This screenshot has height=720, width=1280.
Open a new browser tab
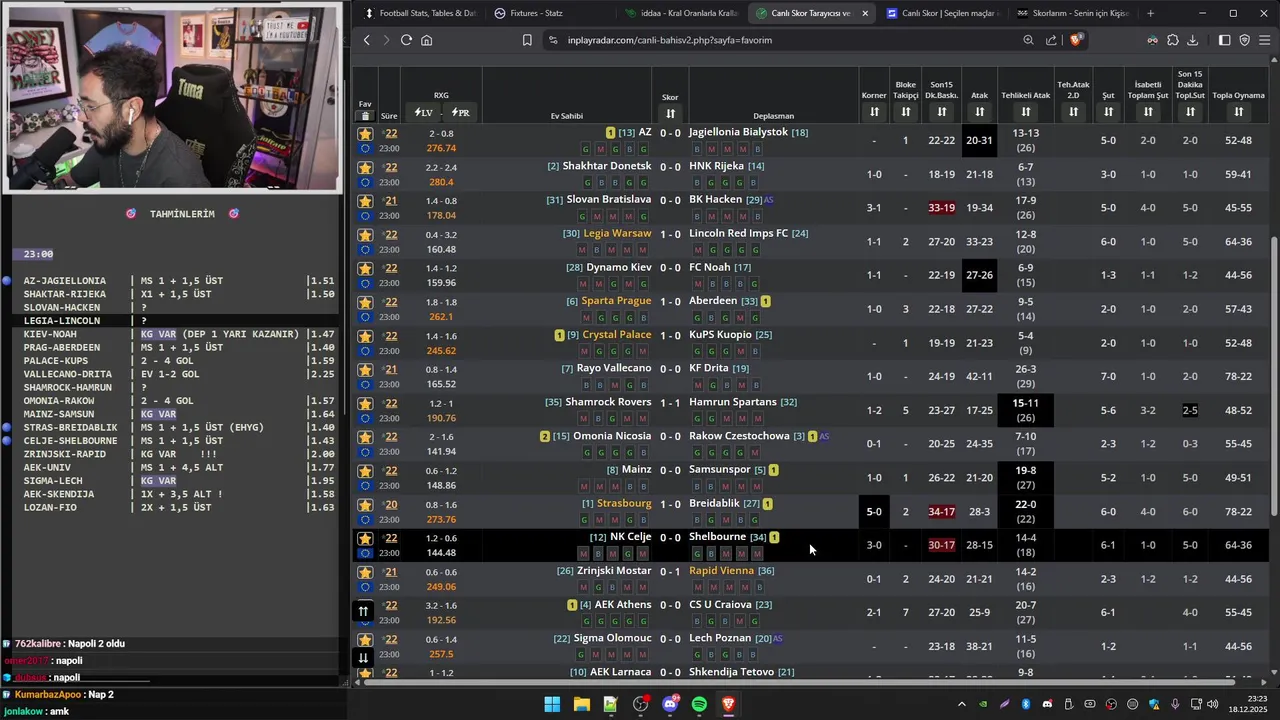coord(1150,13)
